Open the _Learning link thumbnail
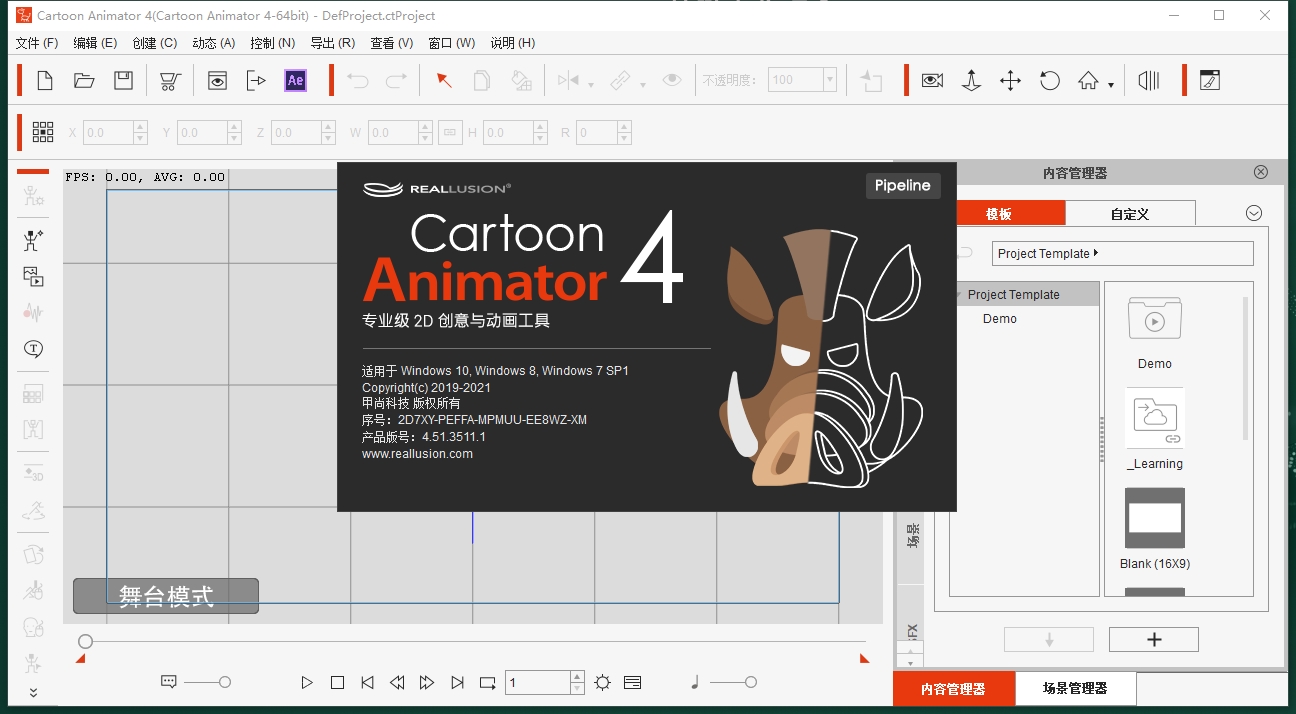The height and width of the screenshot is (714, 1296). point(1155,419)
